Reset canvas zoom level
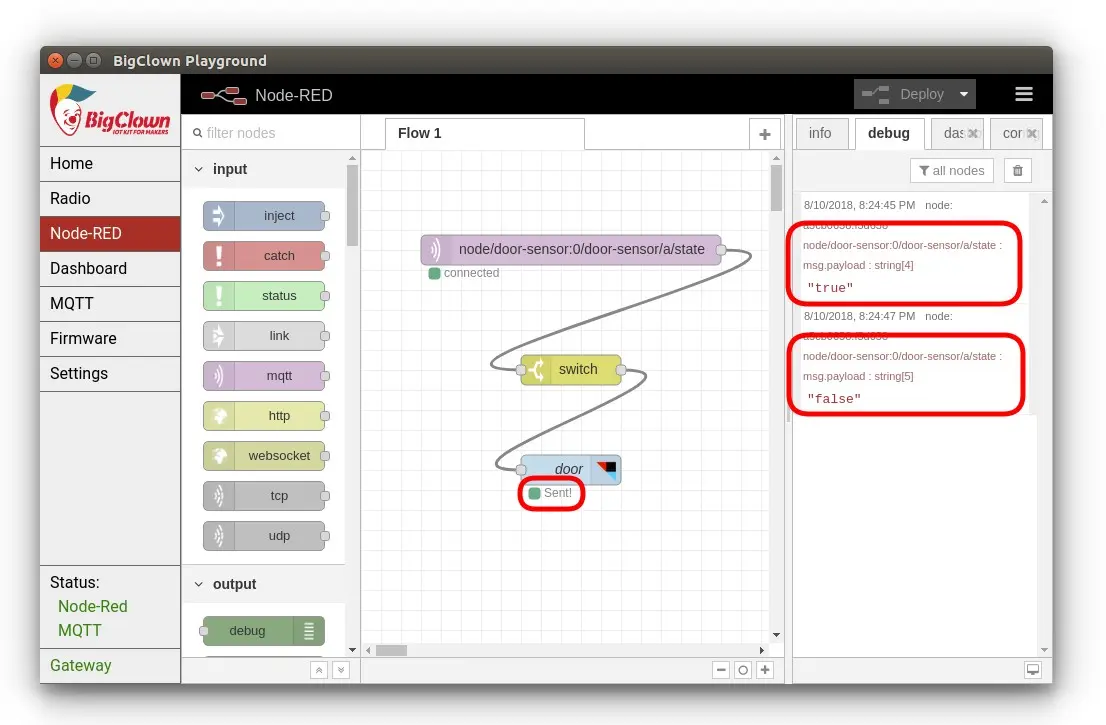Viewport: 1106px width, 725px height. pyautogui.click(x=743, y=670)
